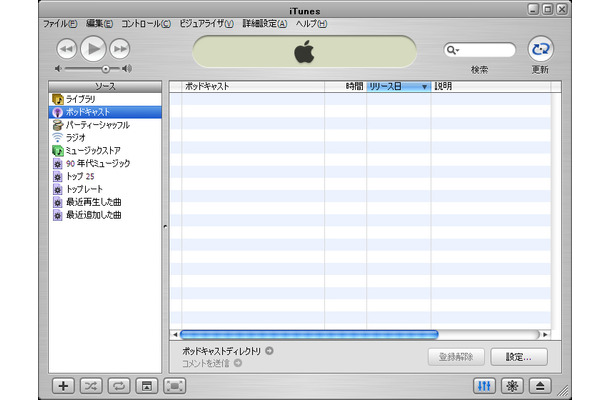Click the Apple logo in status display

tap(304, 51)
